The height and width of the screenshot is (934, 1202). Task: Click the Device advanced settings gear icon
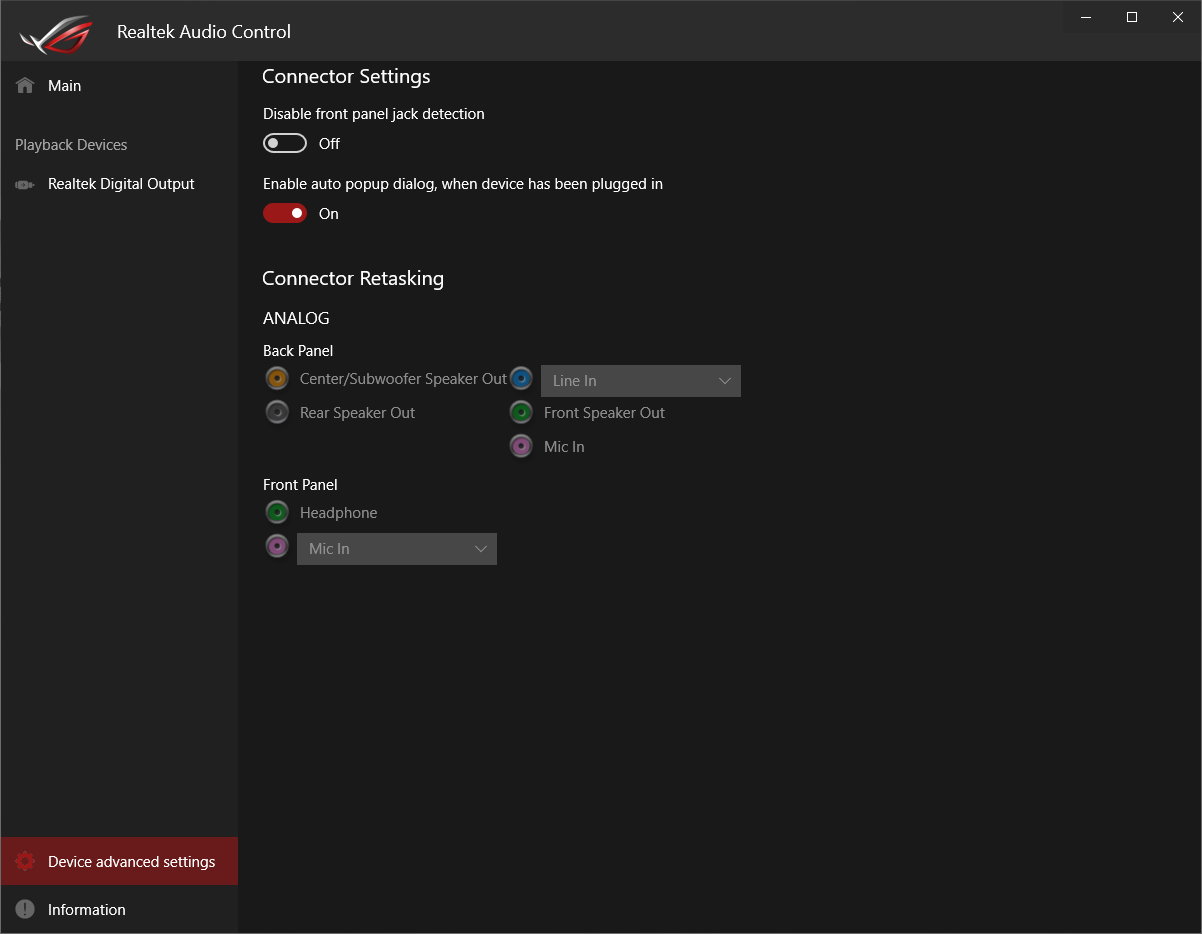pyautogui.click(x=25, y=862)
